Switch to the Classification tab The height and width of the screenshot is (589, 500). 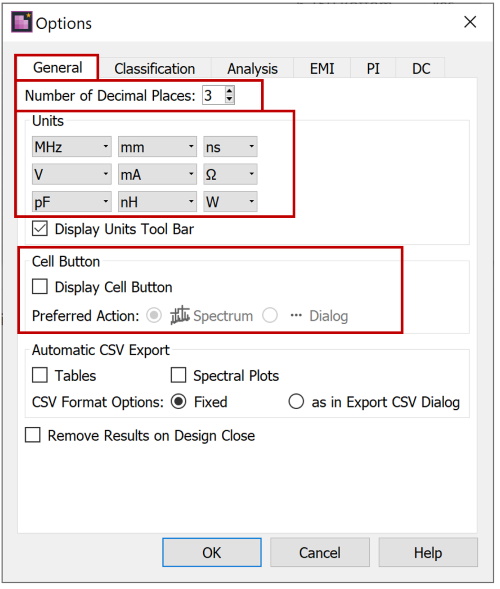point(156,69)
